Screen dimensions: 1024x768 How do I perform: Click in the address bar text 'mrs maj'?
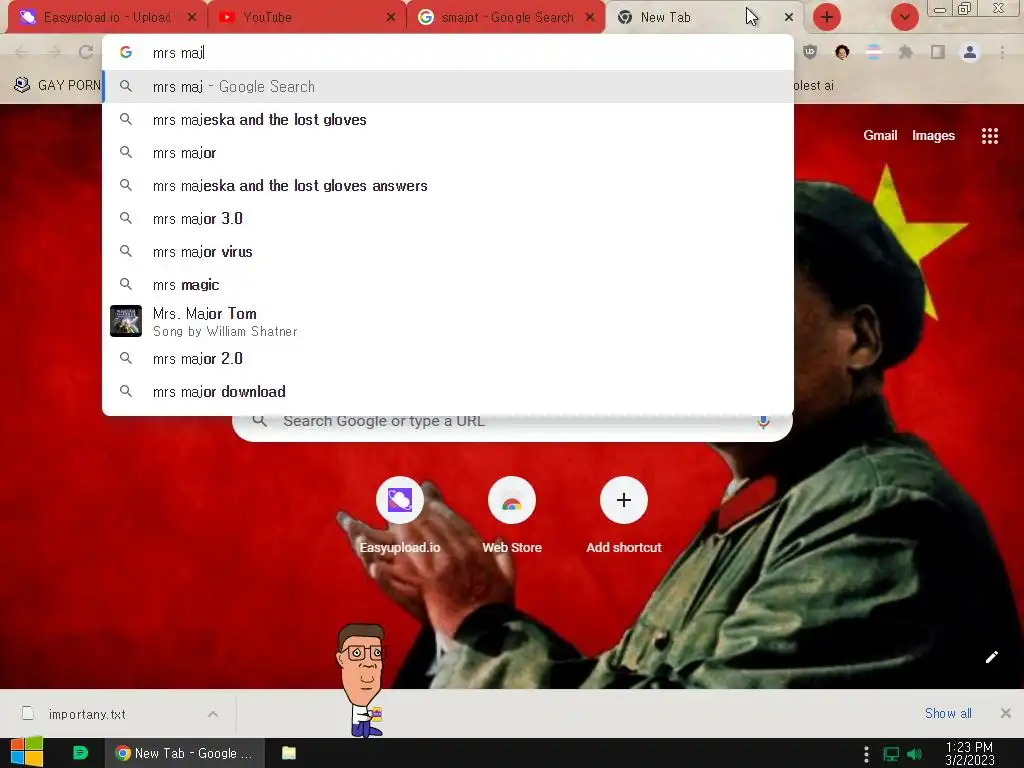178,53
